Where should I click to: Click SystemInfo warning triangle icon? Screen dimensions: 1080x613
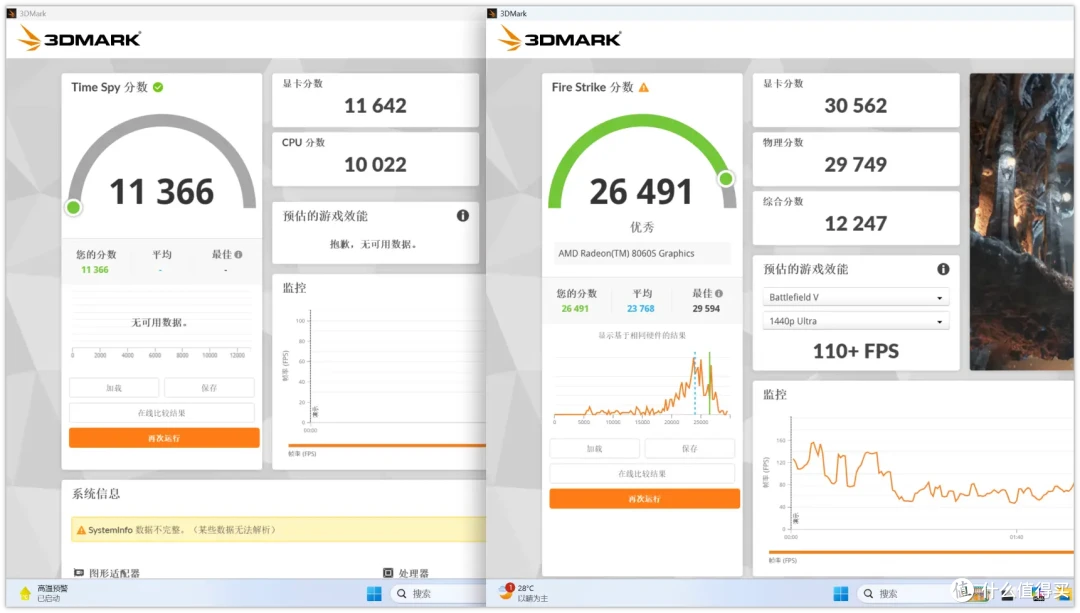81,530
